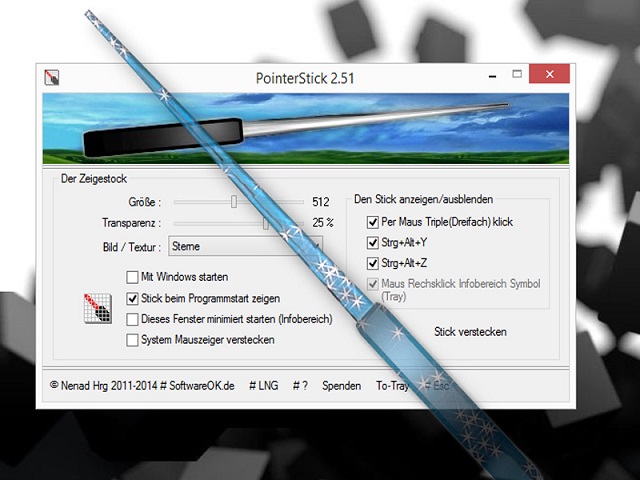
Task: Check Dieses Fenster minimiert starten option
Action: coord(132,319)
